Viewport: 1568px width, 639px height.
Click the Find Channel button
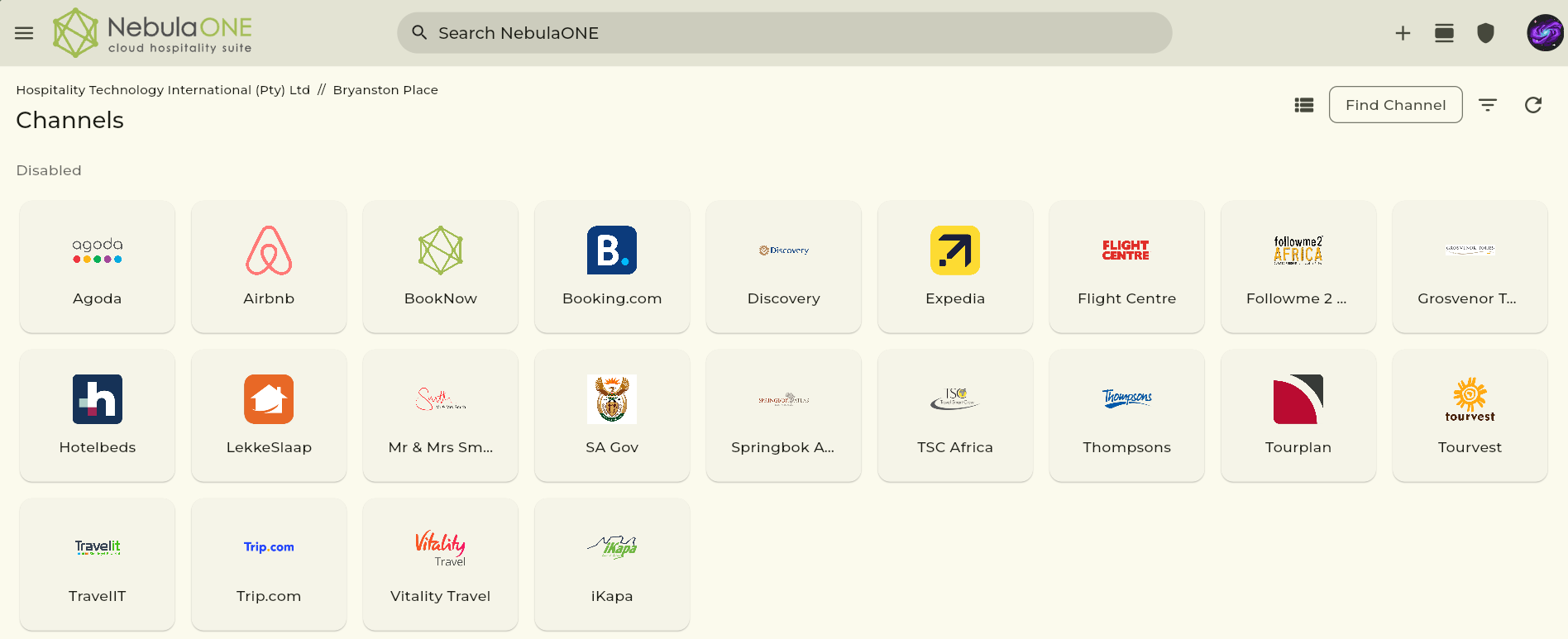1395,105
